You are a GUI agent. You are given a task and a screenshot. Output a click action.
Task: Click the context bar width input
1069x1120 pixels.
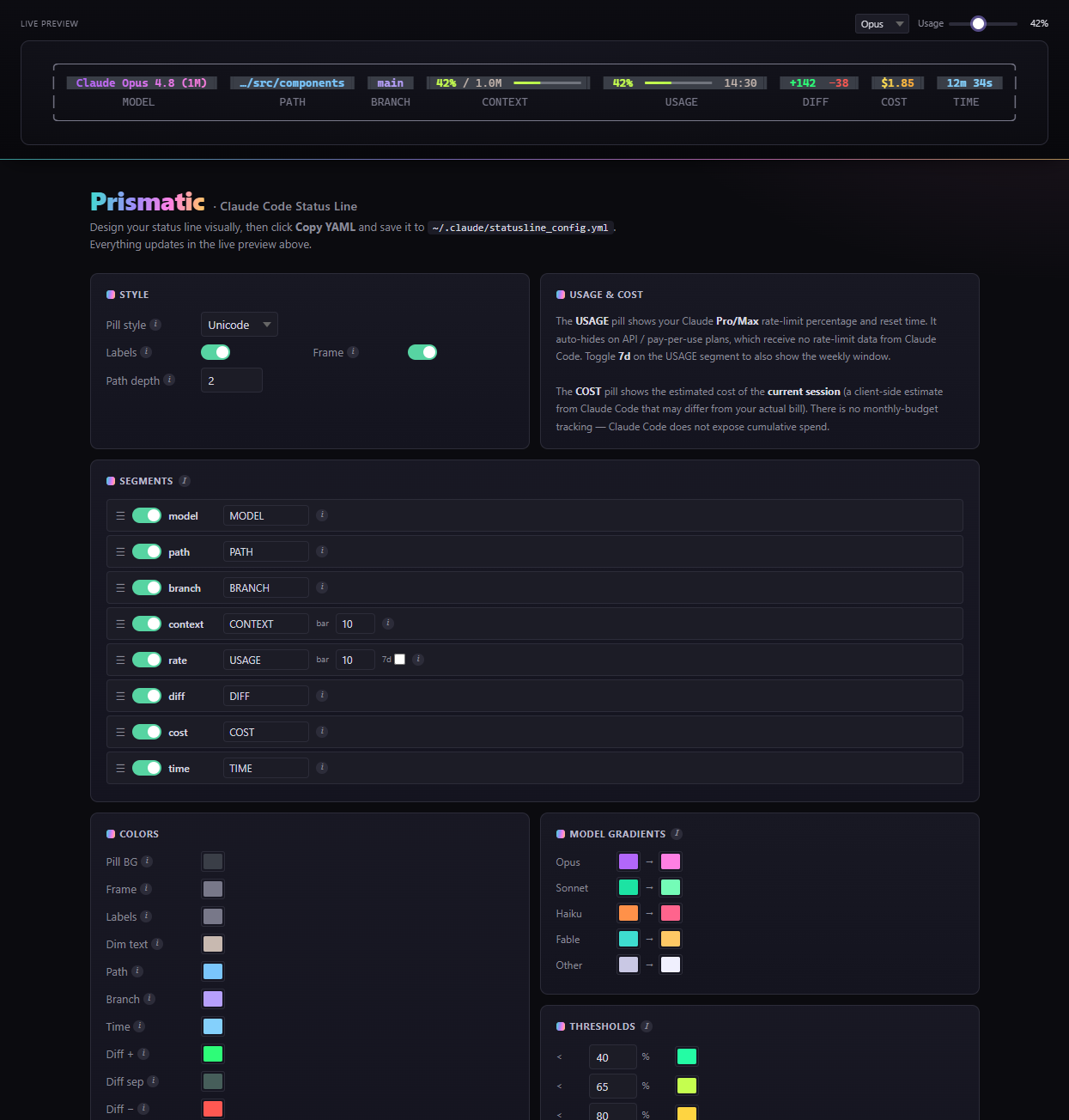355,624
